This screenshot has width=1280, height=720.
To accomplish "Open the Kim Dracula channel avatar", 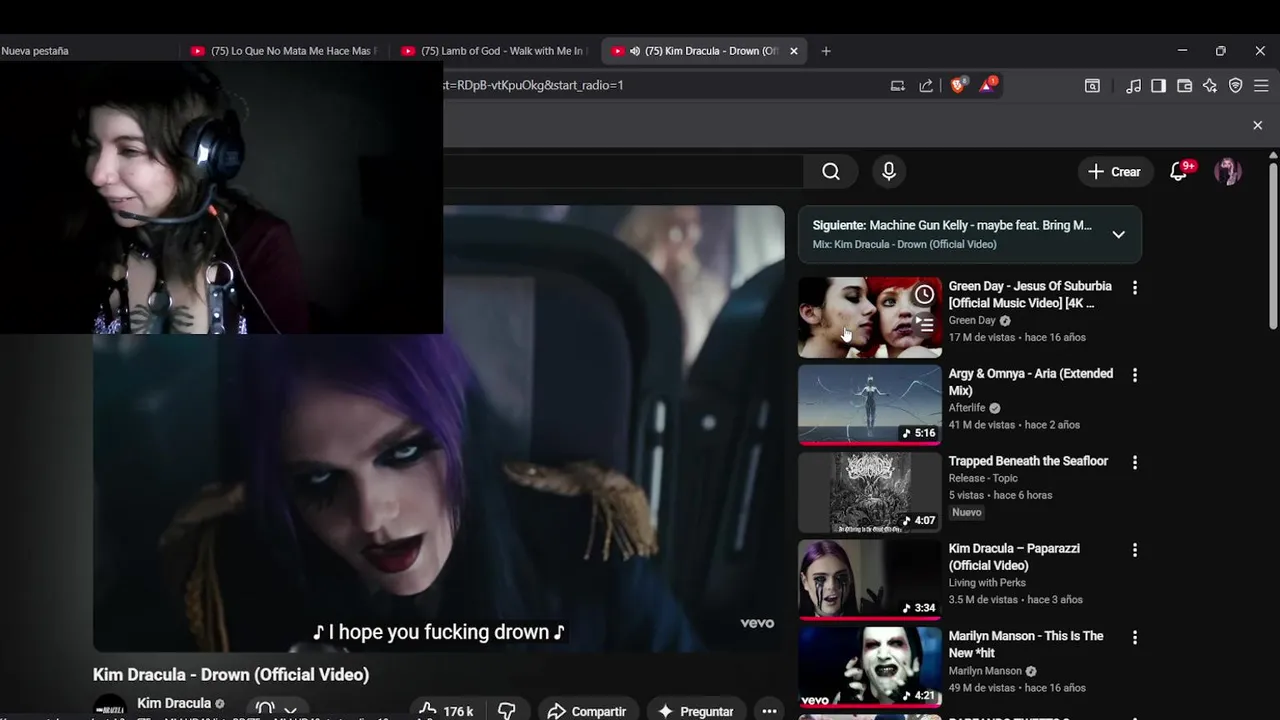I will (110, 707).
